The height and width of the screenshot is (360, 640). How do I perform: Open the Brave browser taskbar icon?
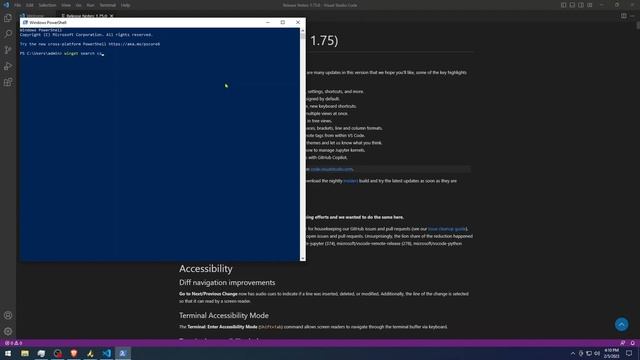pos(74,353)
